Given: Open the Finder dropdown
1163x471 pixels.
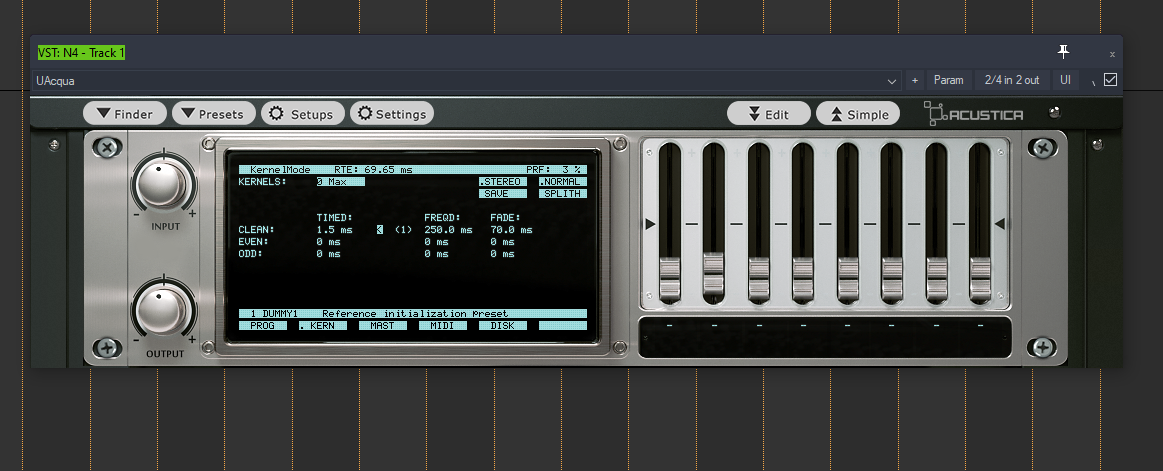Looking at the screenshot, I should [x=125, y=113].
